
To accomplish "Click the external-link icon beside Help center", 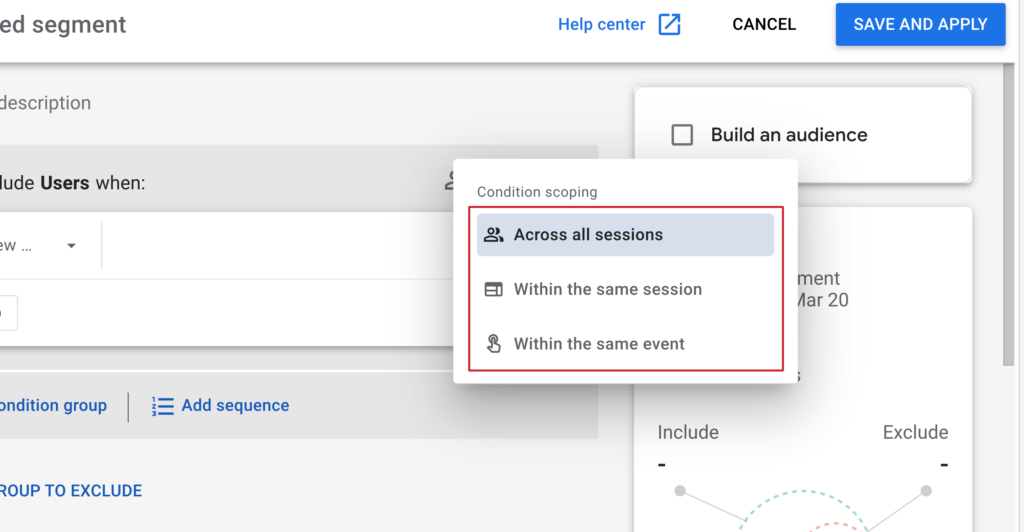I will click(x=669, y=25).
